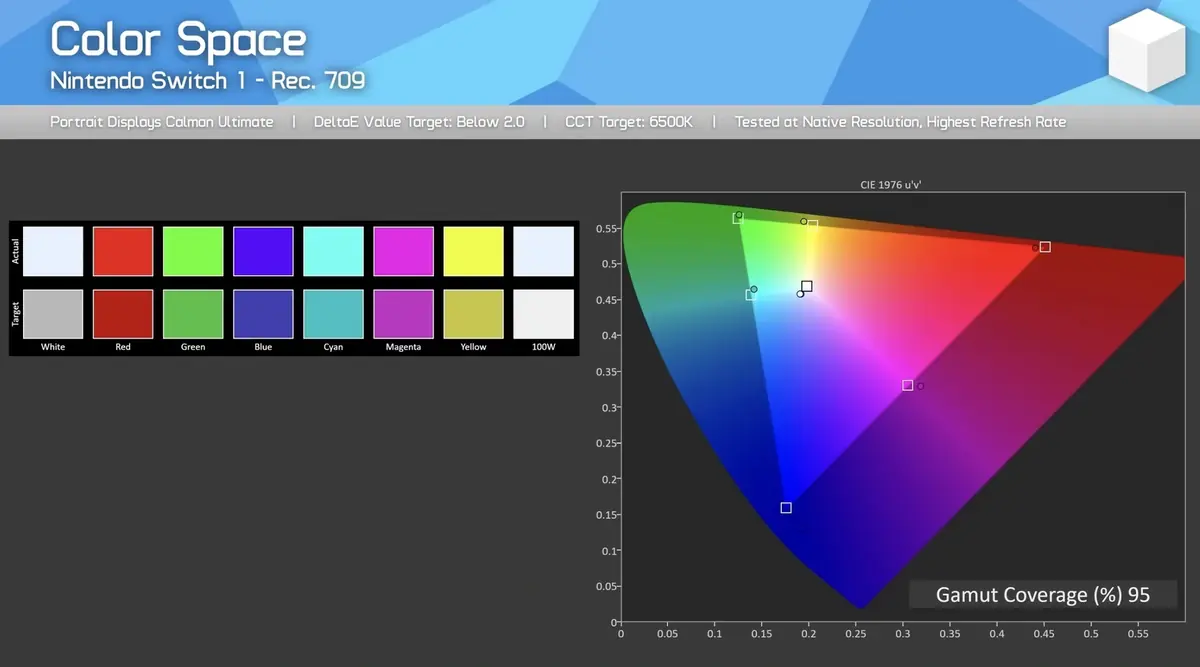Choose the Actual Blue swatch
The height and width of the screenshot is (667, 1200).
(x=263, y=251)
